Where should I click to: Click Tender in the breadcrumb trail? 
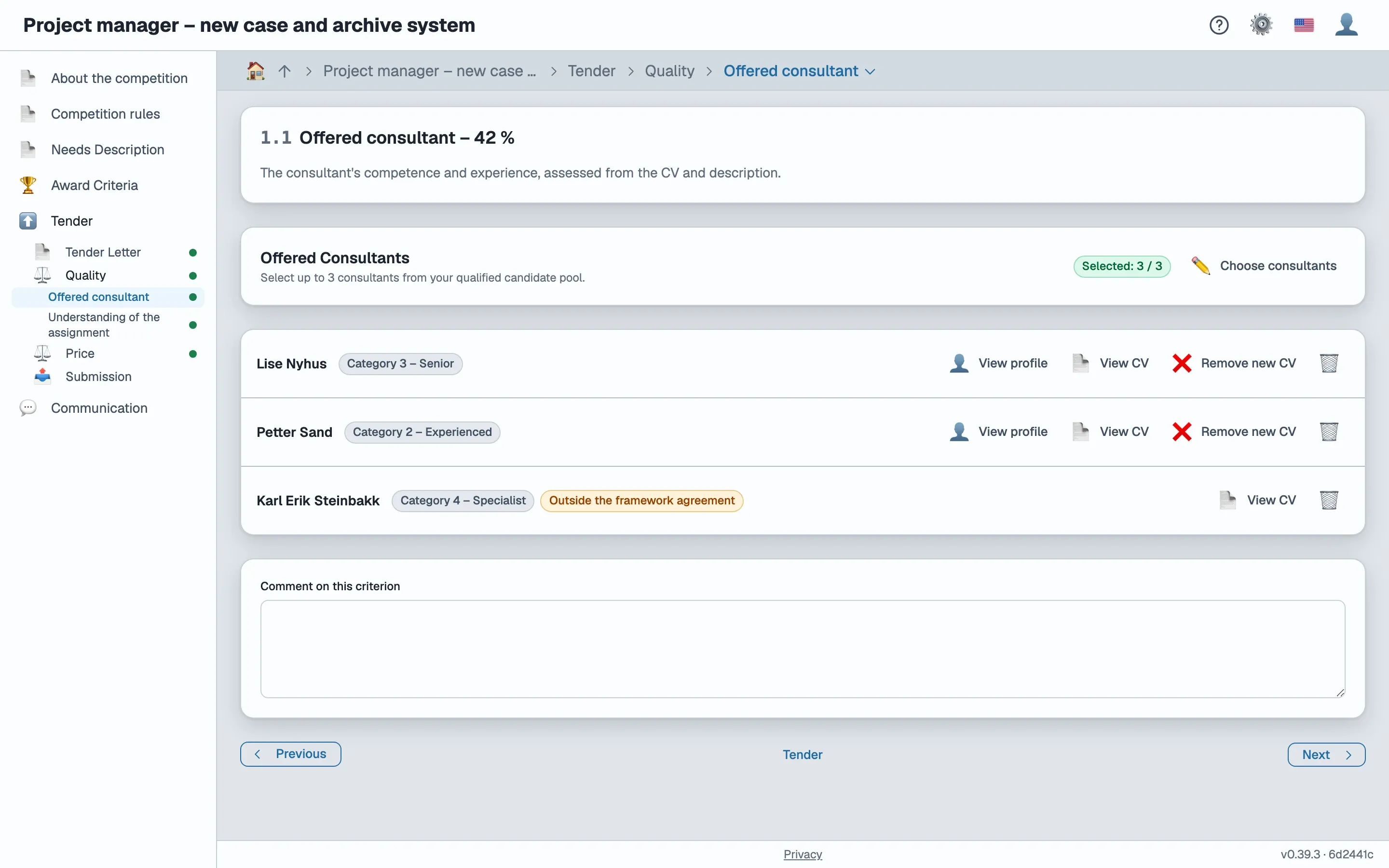pos(591,71)
